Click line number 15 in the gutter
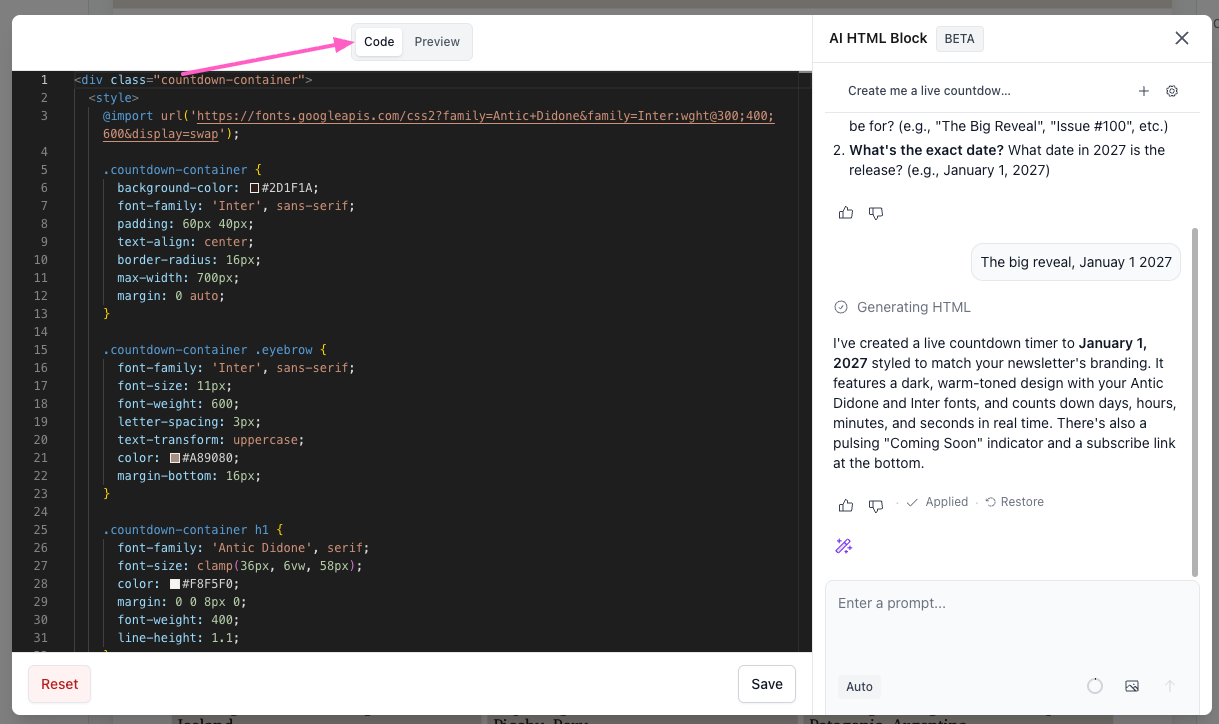 click(x=41, y=350)
